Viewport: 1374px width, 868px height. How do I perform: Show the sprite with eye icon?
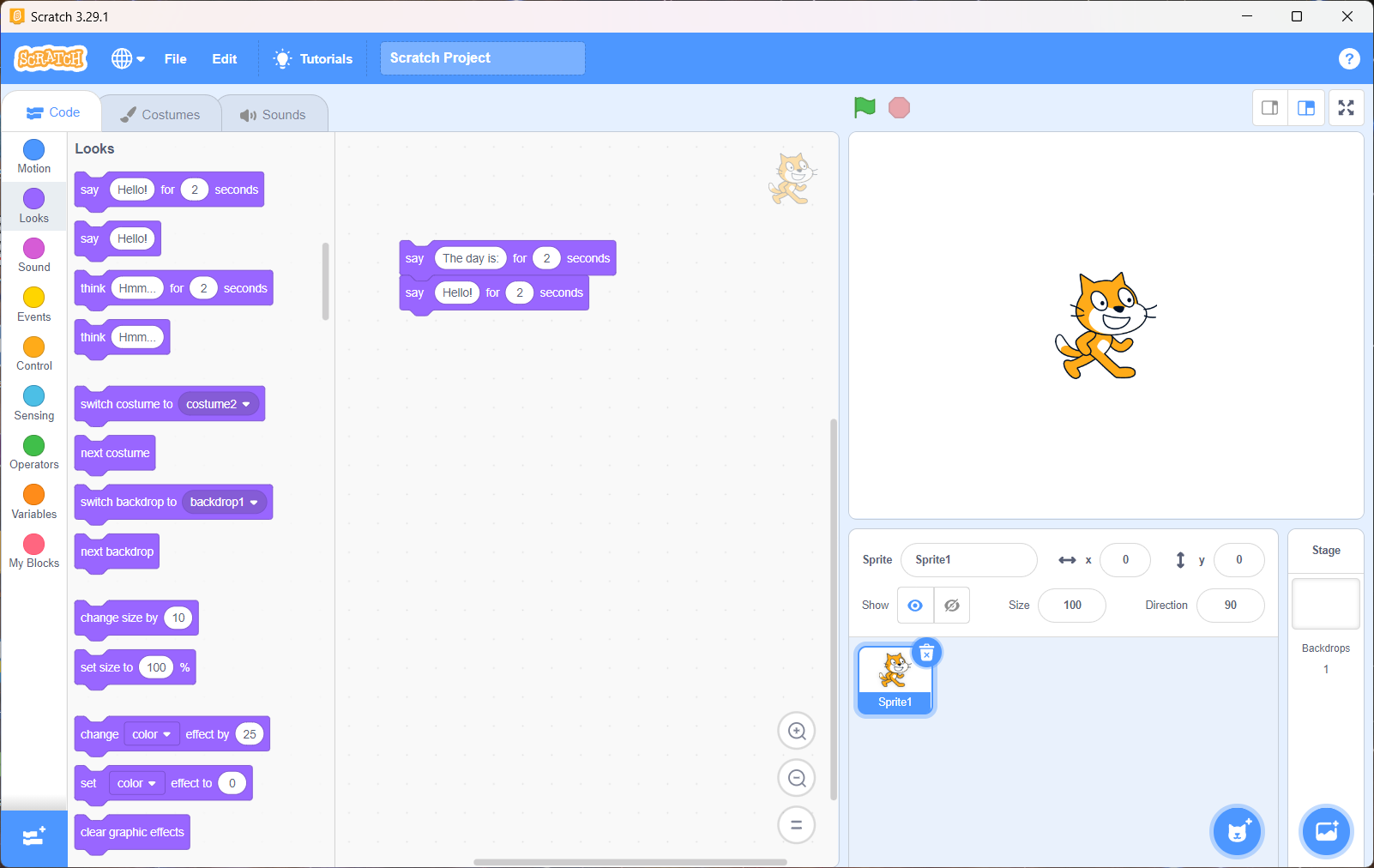[x=915, y=606]
